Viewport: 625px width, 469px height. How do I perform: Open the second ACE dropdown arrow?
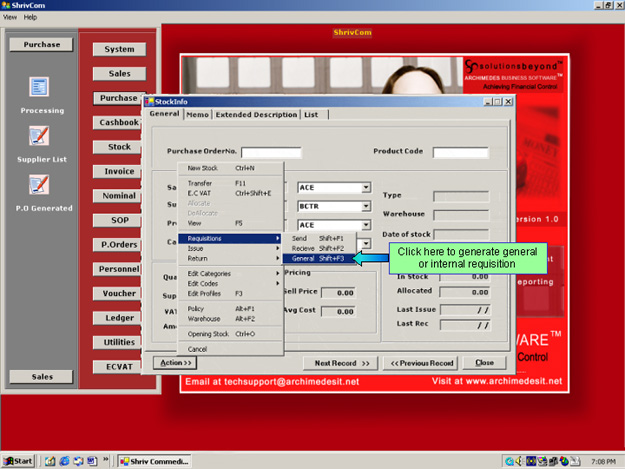tap(366, 225)
